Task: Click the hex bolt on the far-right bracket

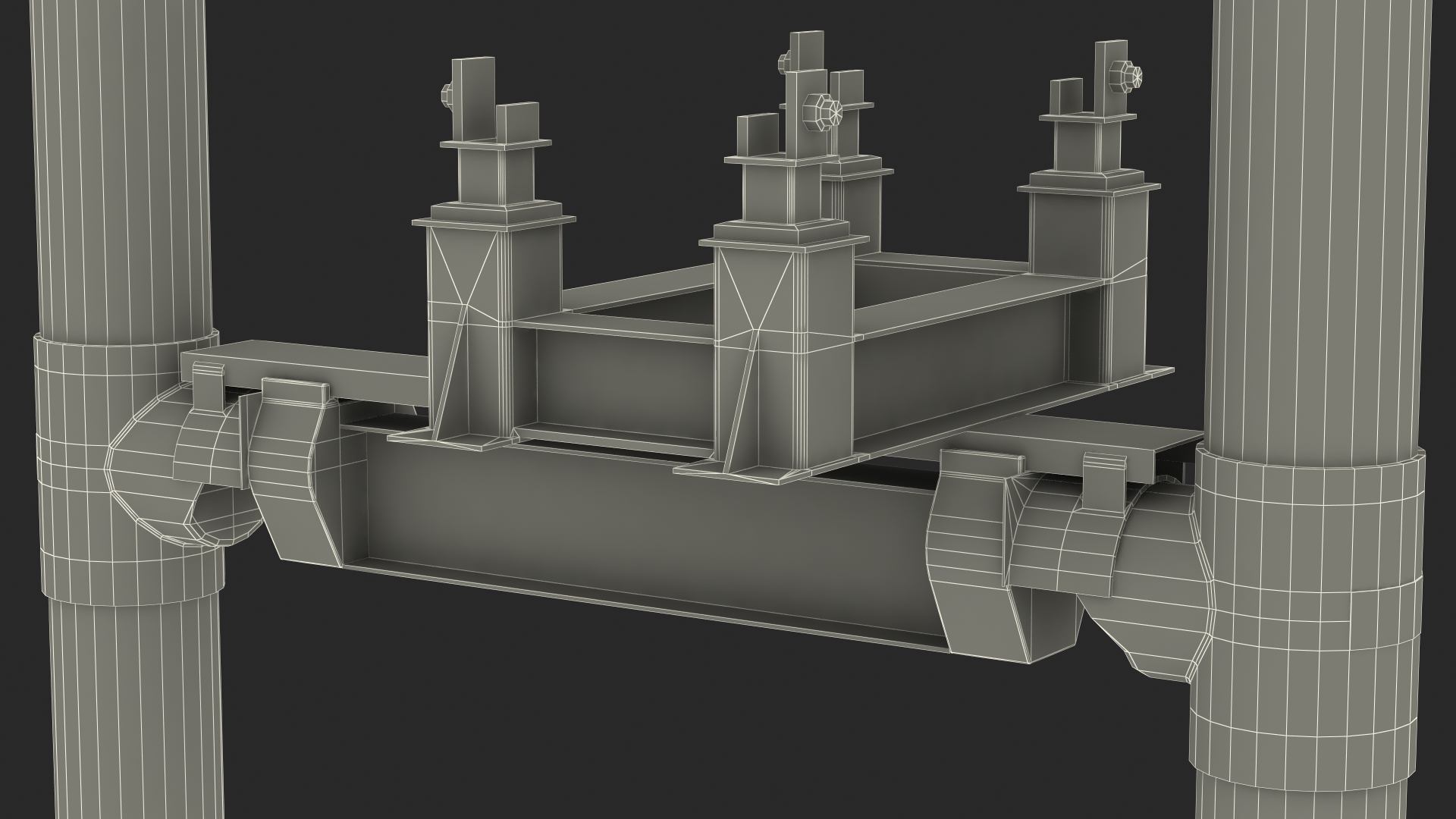Action: pyautogui.click(x=1125, y=77)
